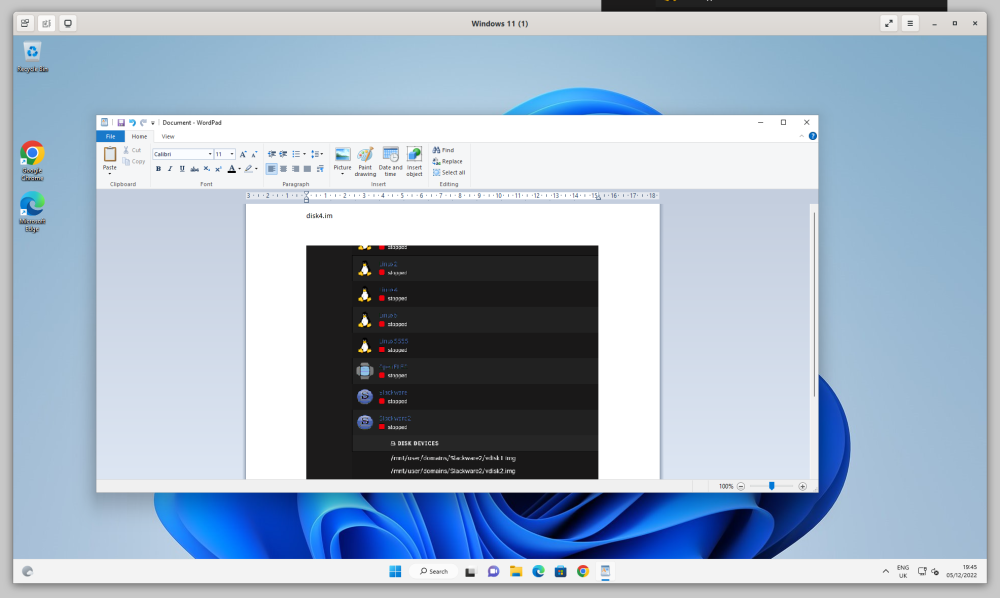Insert a Paint drawing

(x=365, y=161)
